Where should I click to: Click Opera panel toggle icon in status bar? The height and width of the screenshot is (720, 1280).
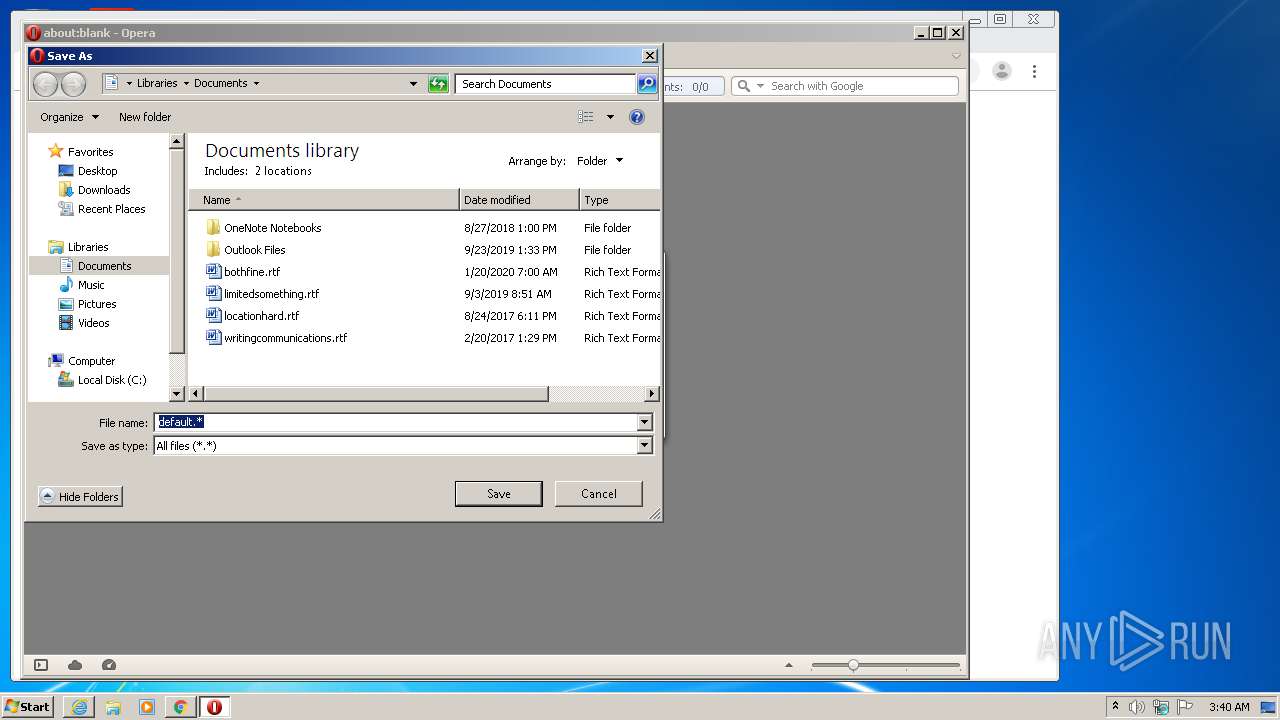(x=41, y=665)
